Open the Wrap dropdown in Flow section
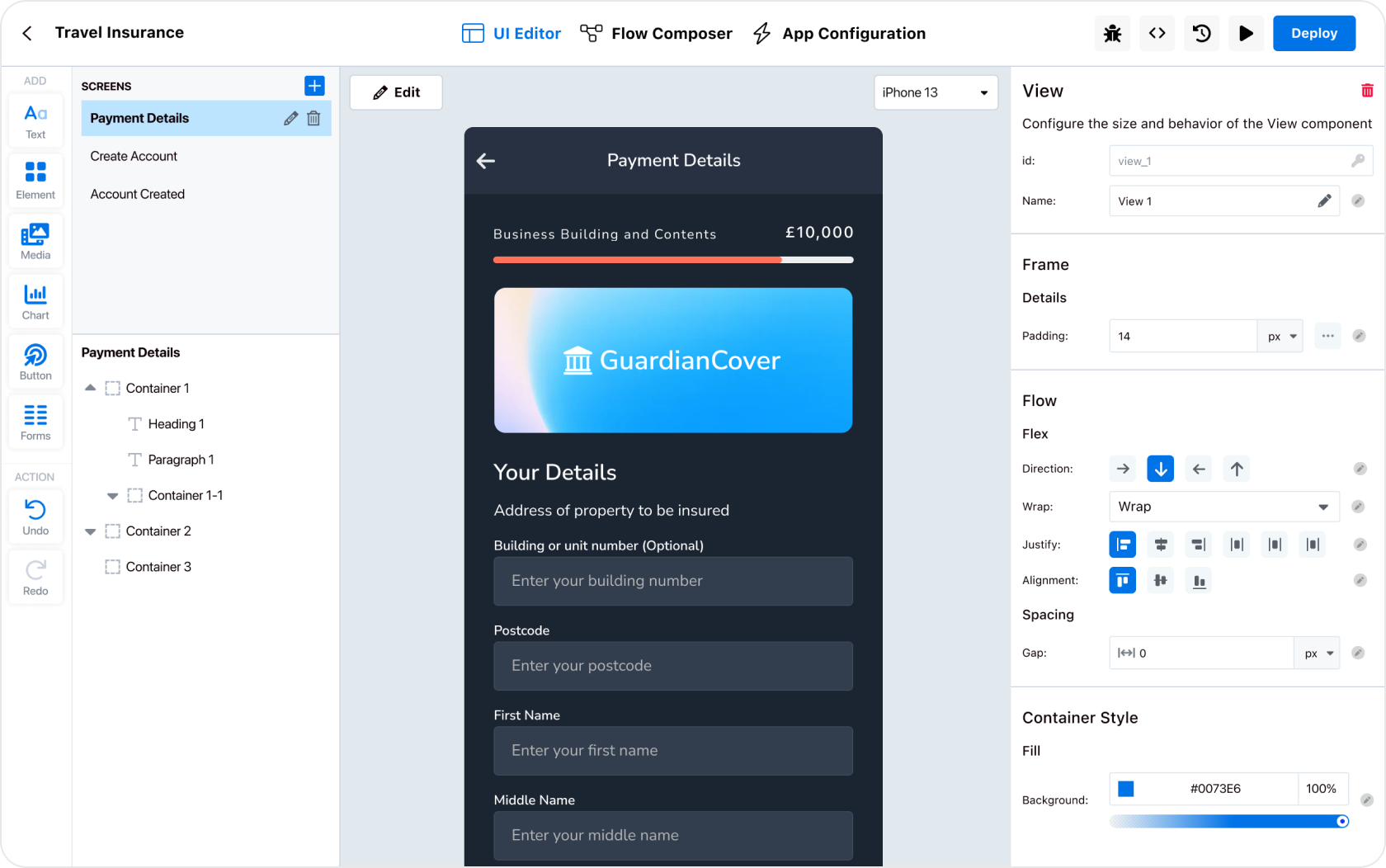Image resolution: width=1386 pixels, height=868 pixels. point(1223,507)
